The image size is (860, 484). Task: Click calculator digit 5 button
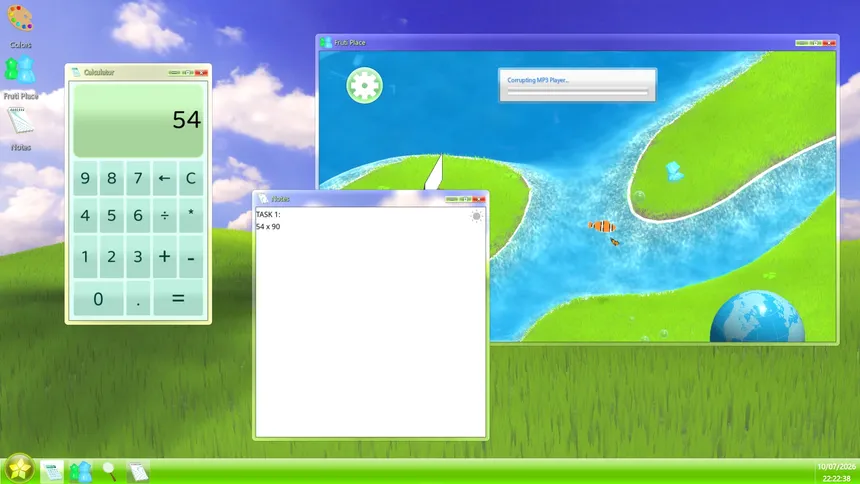click(111, 215)
